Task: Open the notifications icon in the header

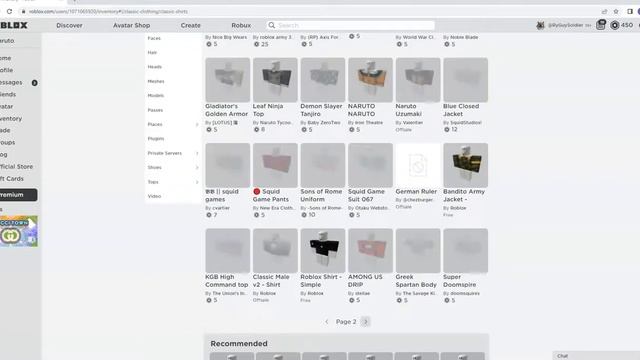Action: (x=600, y=25)
